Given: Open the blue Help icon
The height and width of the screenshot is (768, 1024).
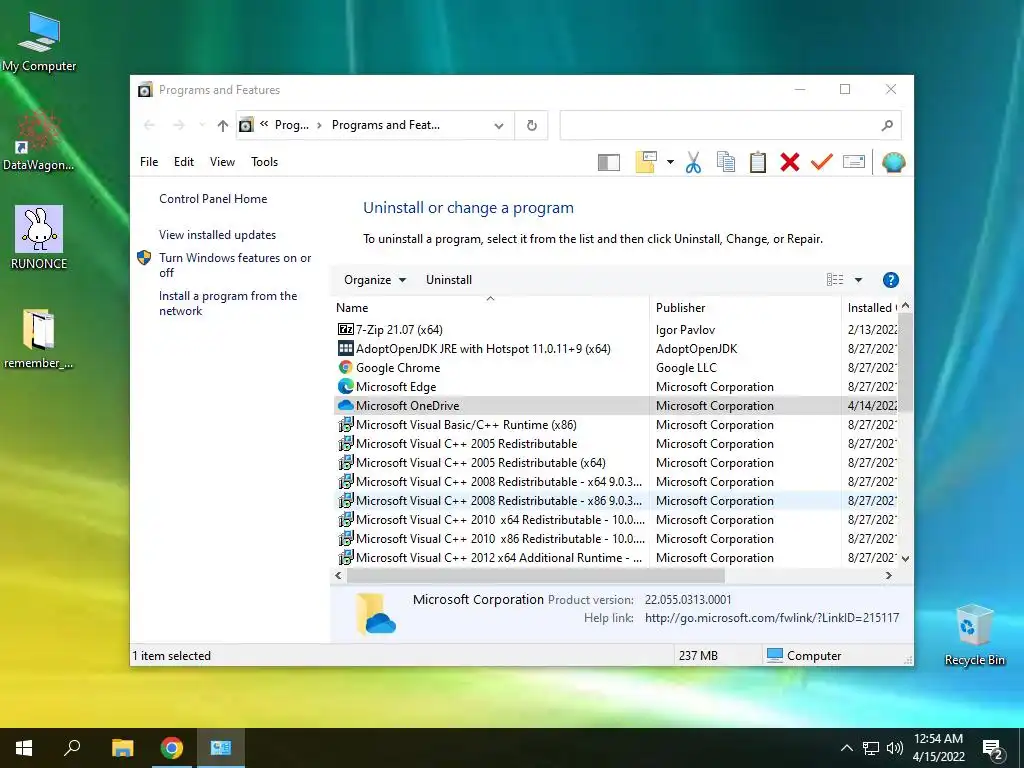Looking at the screenshot, I should pos(890,280).
